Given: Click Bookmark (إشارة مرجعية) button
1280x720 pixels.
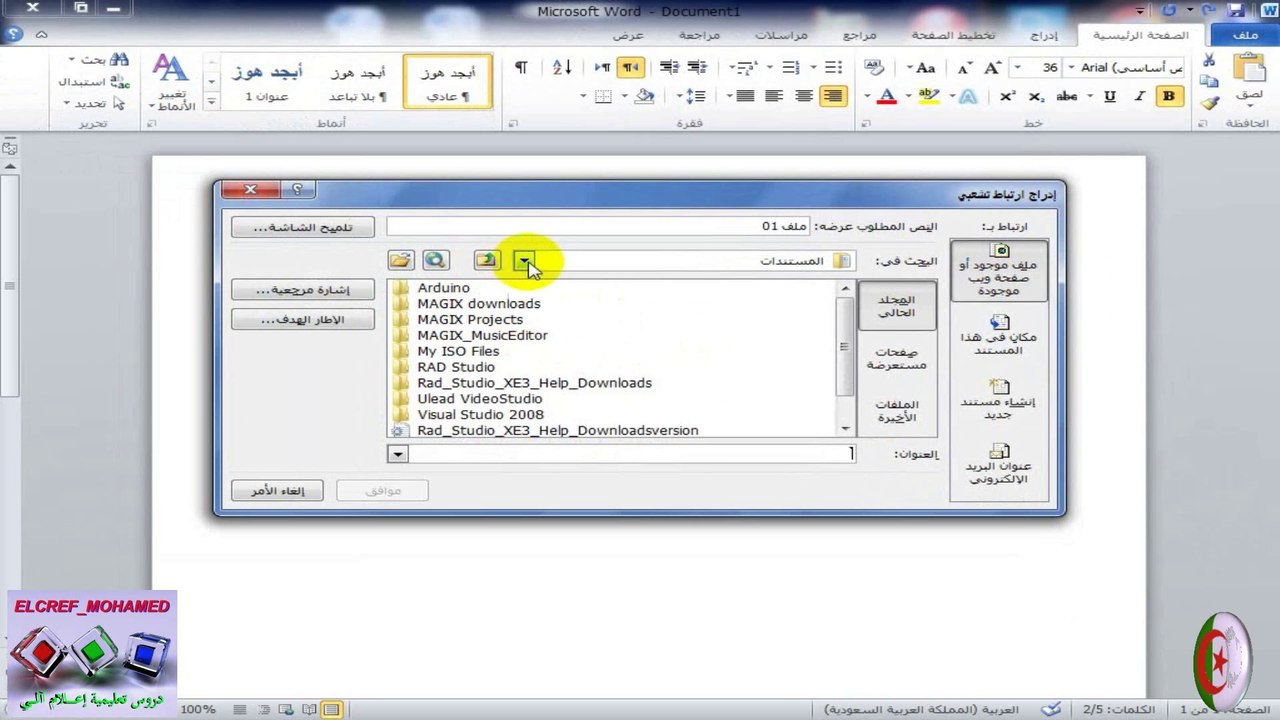Looking at the screenshot, I should click(x=303, y=290).
